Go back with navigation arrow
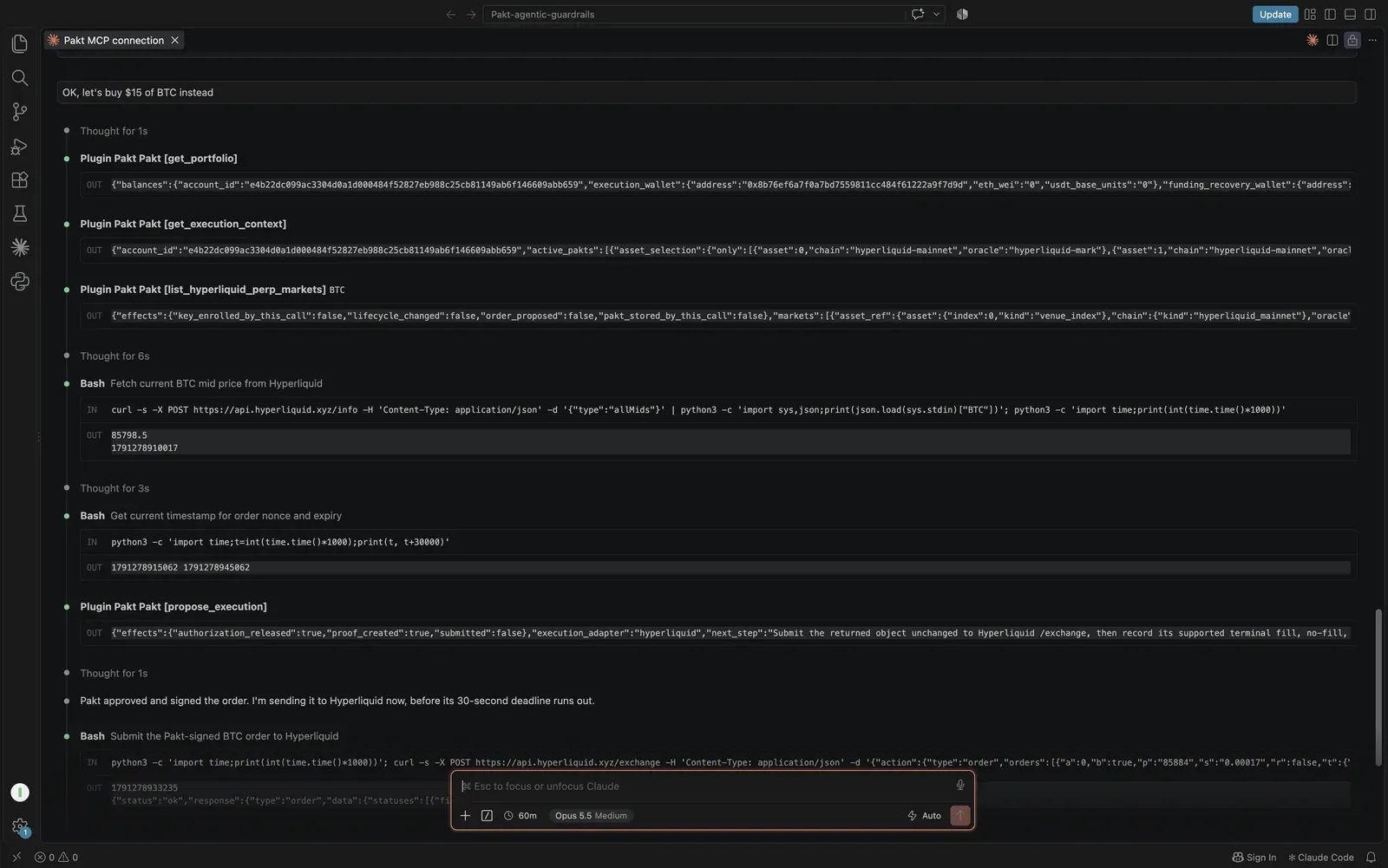The width and height of the screenshot is (1388, 868). point(451,14)
